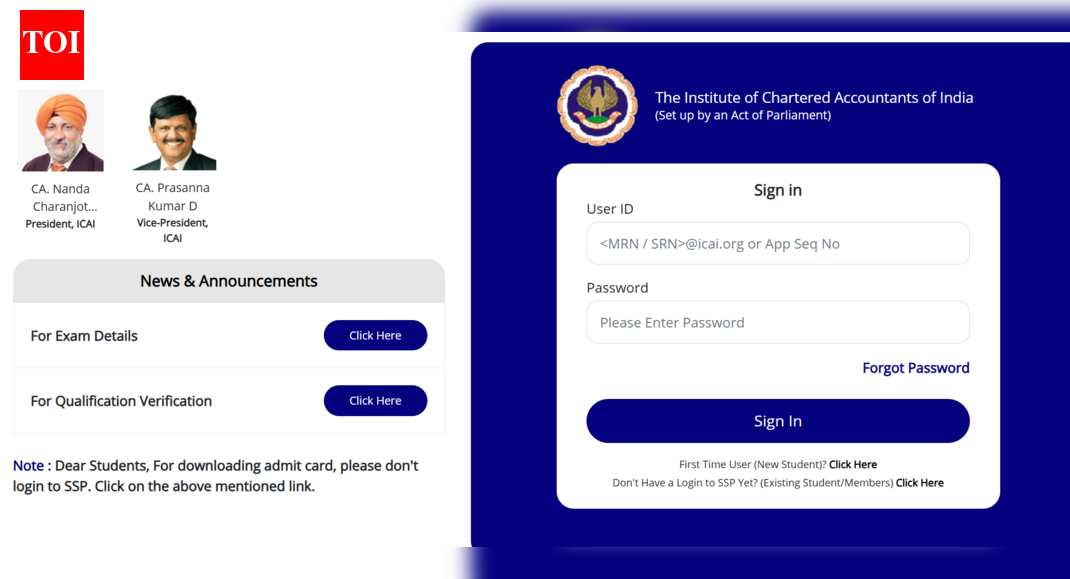
Task: Click 'Click Here' for Existing Student/Members login
Action: pyautogui.click(x=919, y=482)
